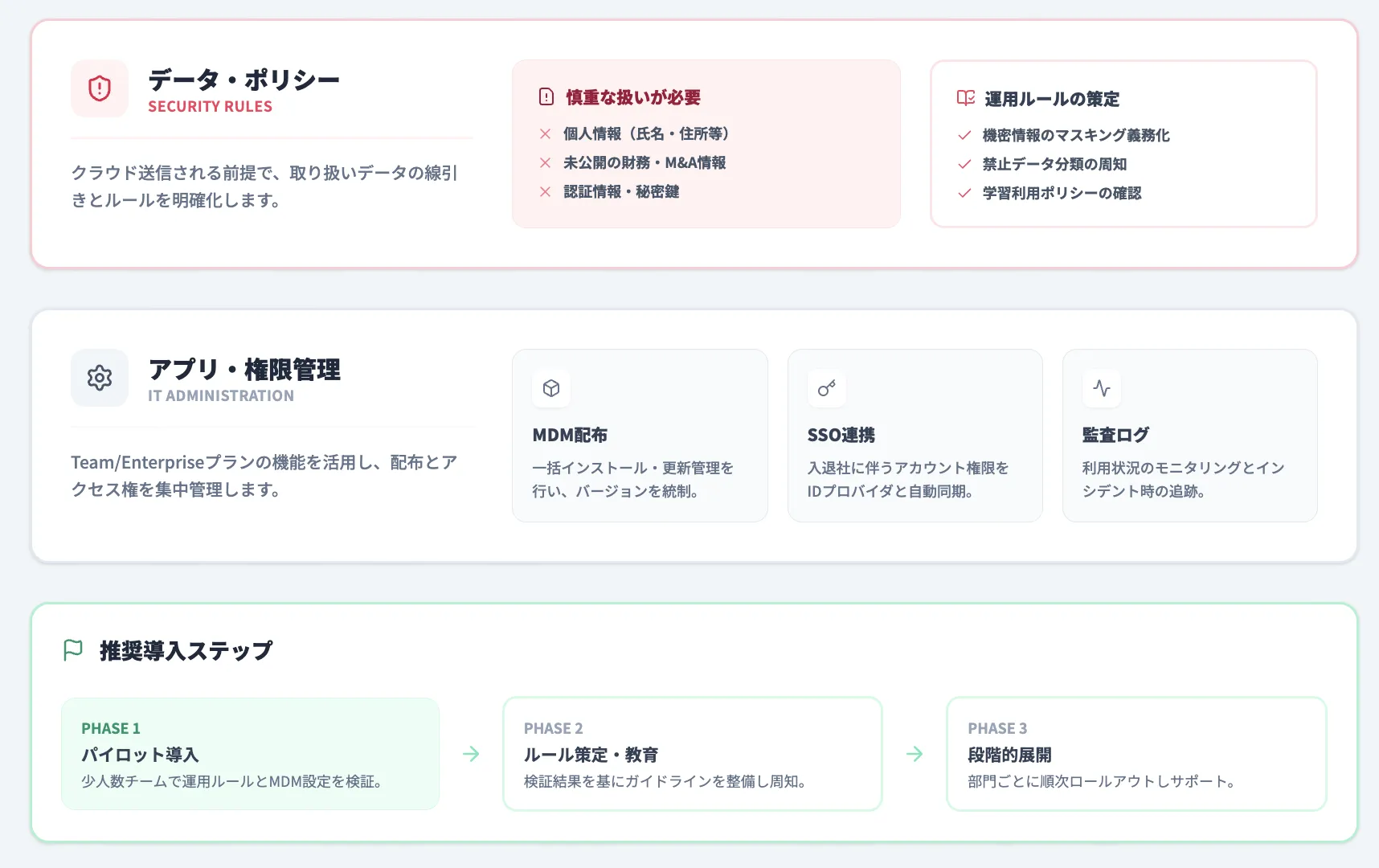Click the key icon above SSO連携
This screenshot has width=1379, height=868.
point(825,388)
